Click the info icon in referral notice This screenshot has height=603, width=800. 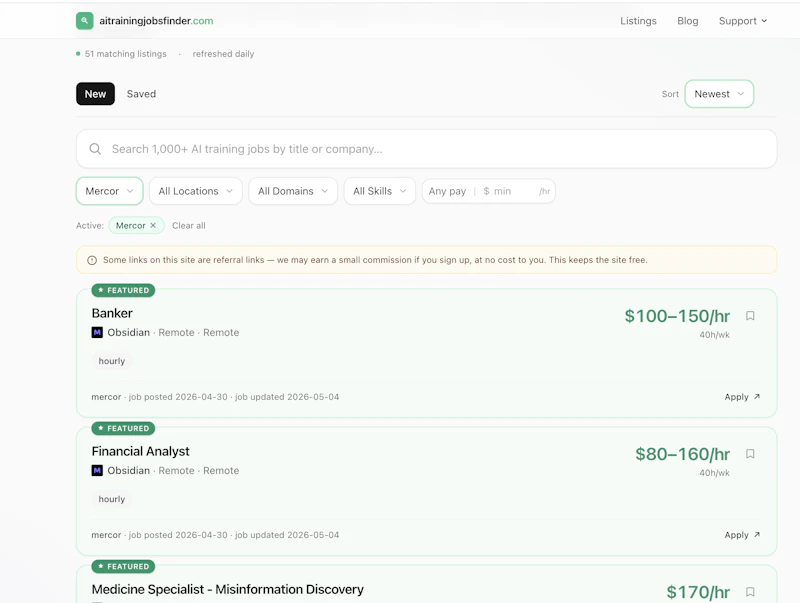click(92, 260)
